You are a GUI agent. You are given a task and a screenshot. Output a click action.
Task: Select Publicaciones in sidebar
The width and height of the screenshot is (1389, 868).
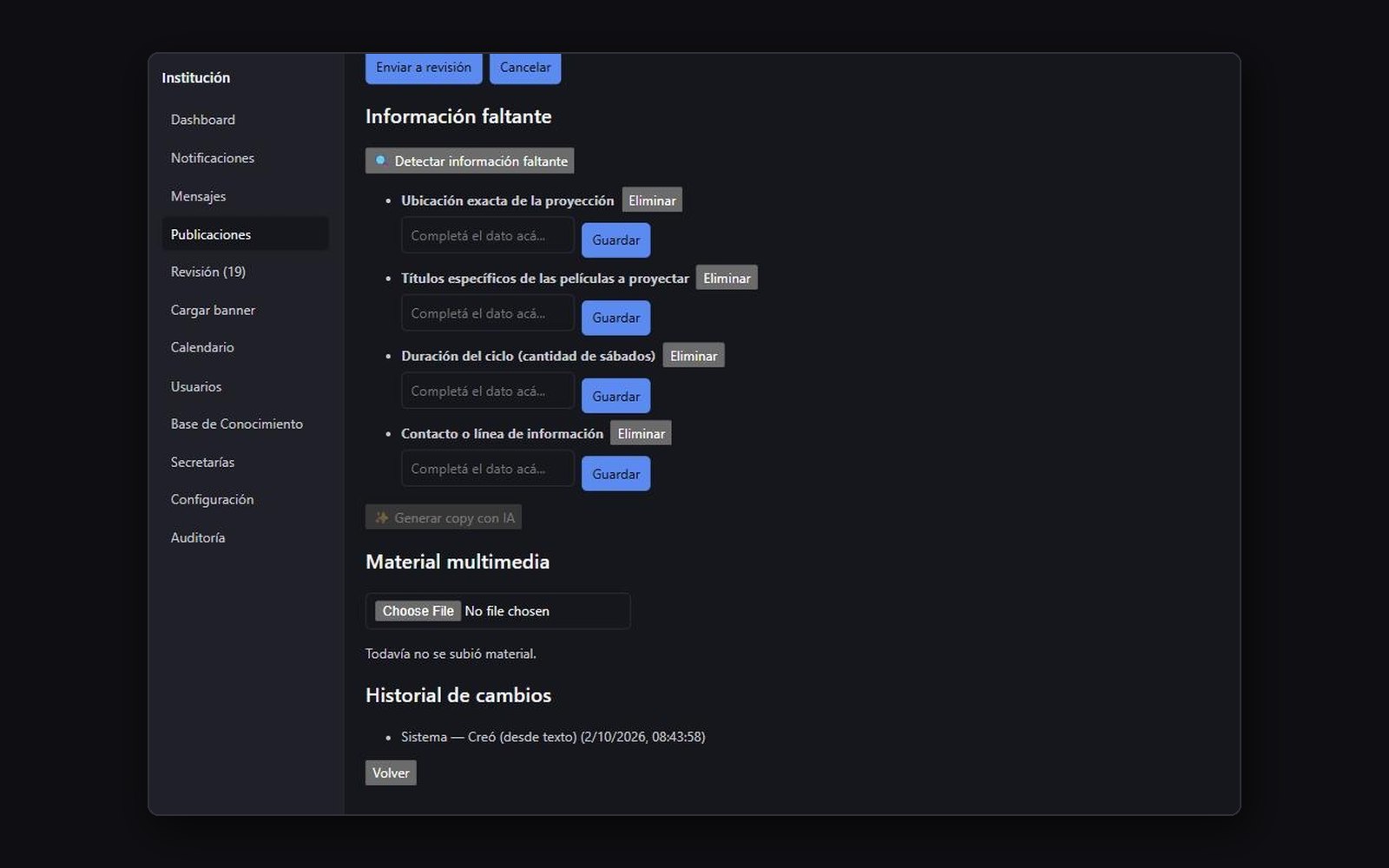point(245,234)
